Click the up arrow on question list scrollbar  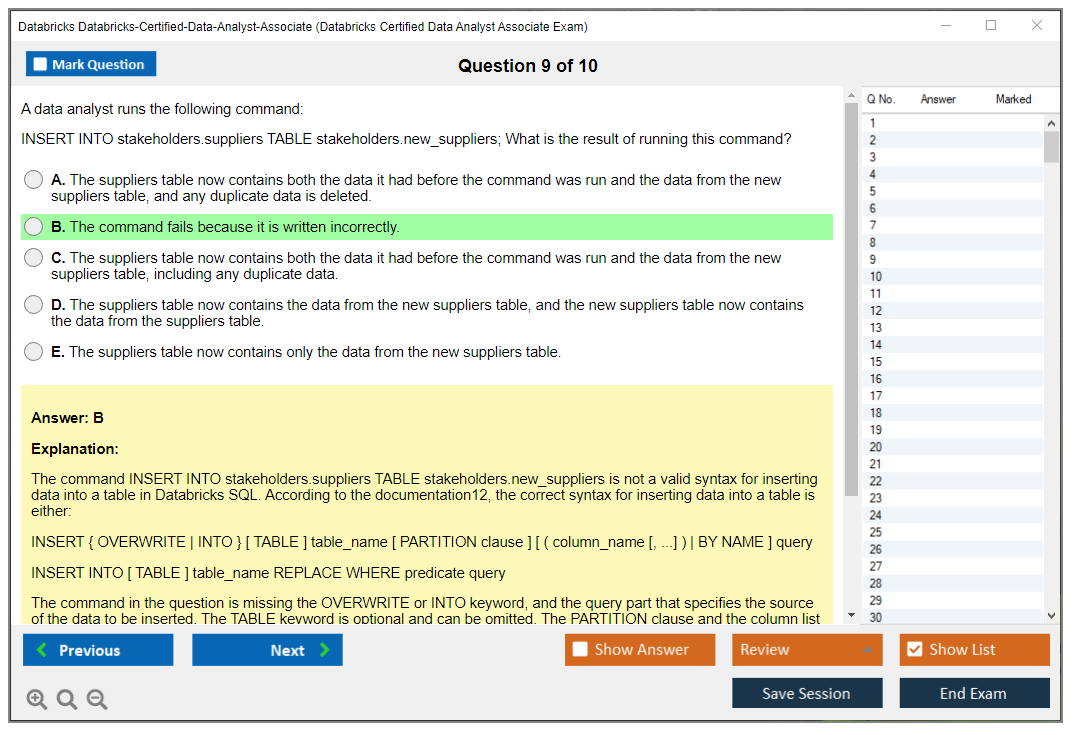pyautogui.click(x=1052, y=122)
